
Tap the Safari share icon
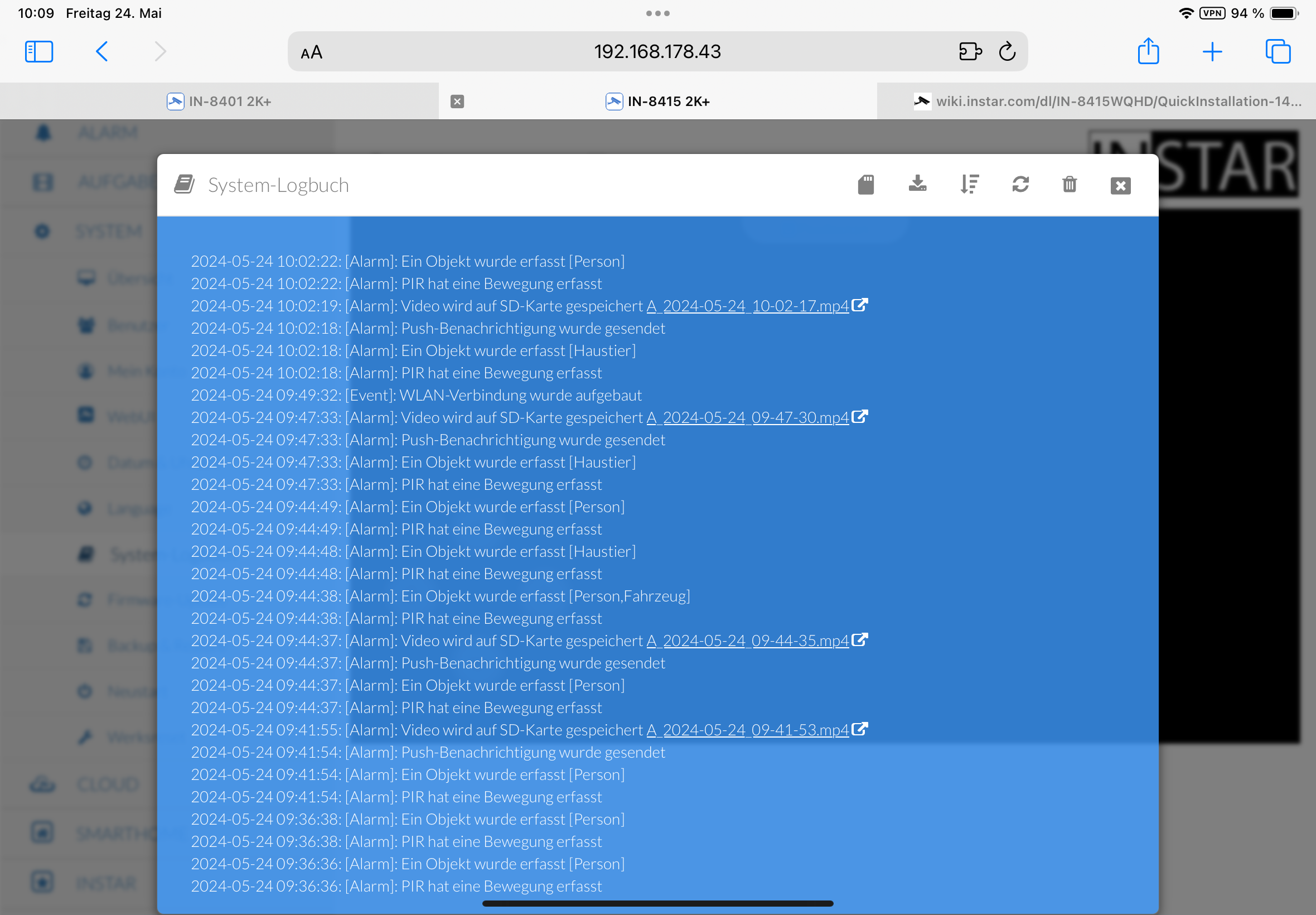(1148, 51)
